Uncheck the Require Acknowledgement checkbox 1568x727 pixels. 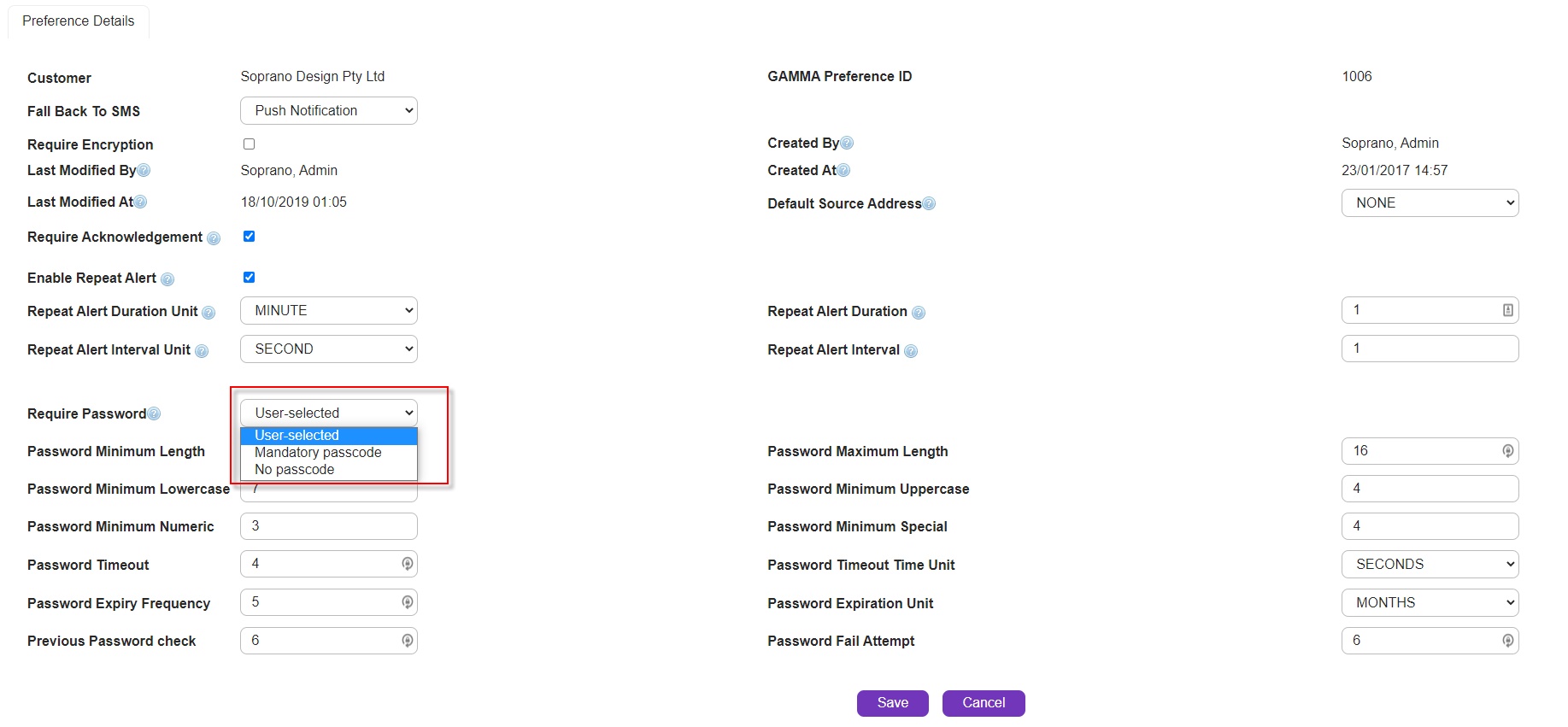(249, 237)
